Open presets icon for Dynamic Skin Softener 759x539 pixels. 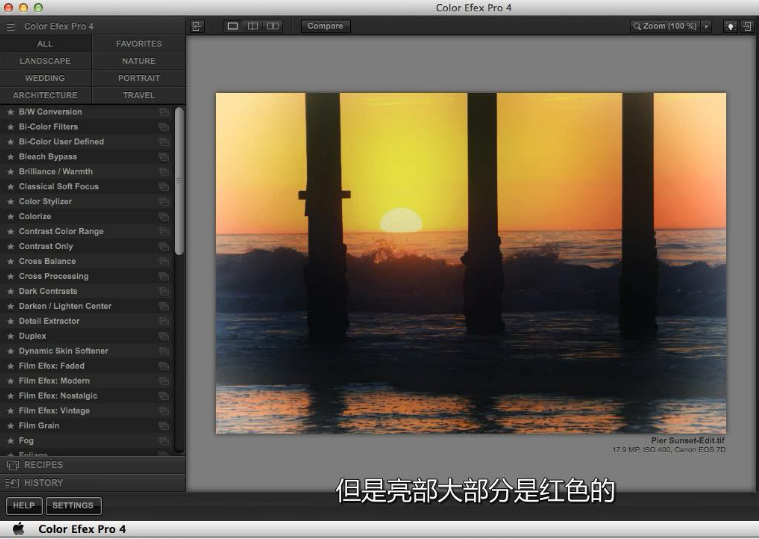(164, 352)
